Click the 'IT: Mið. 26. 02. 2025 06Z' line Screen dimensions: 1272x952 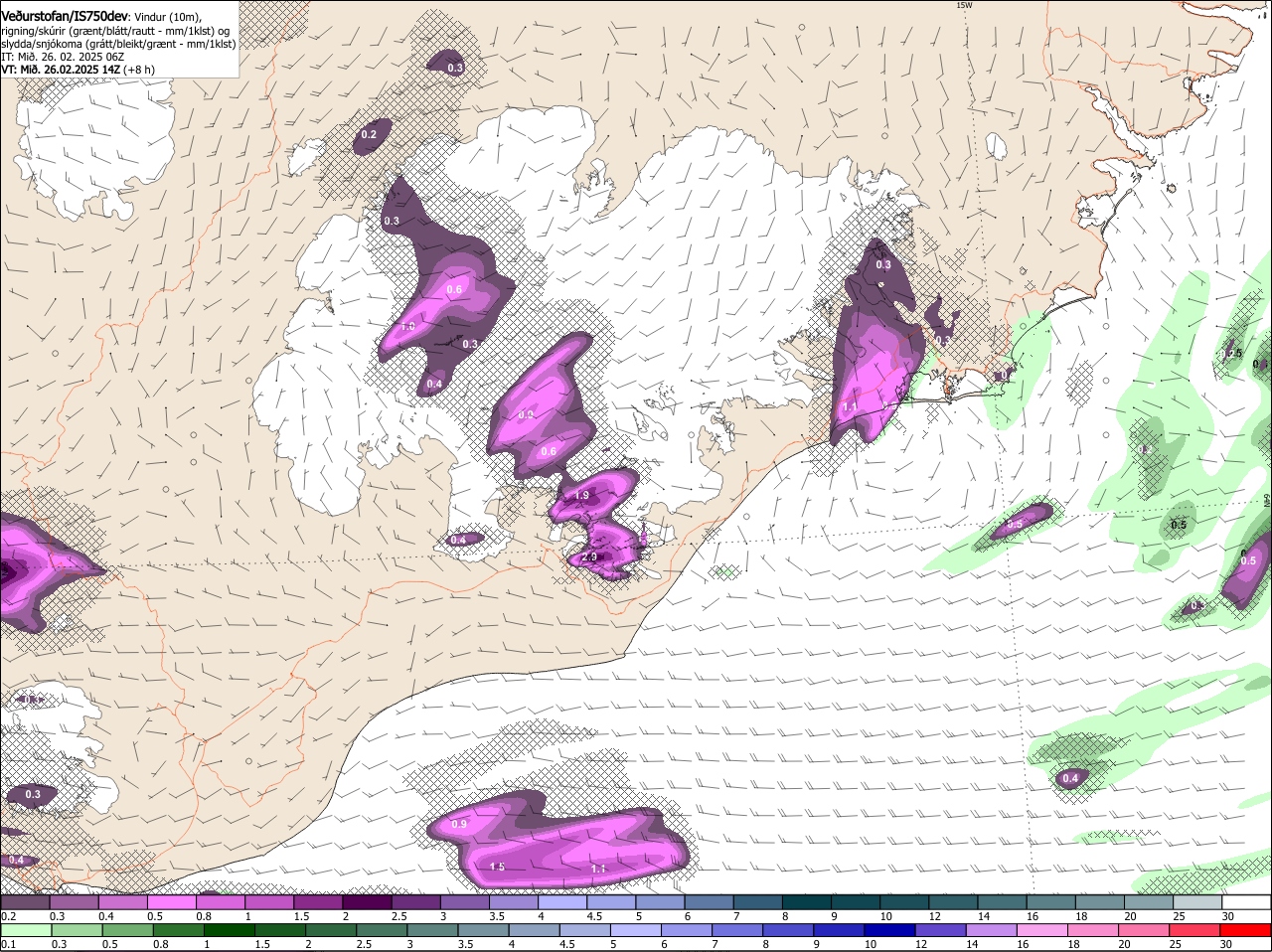click(63, 57)
